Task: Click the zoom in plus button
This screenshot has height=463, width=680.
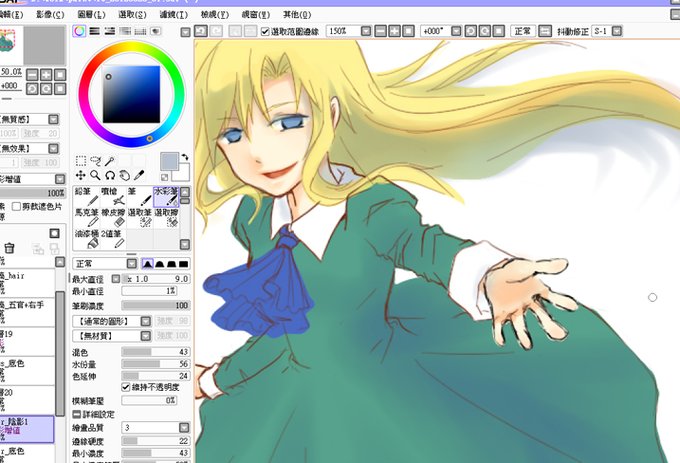Action: pyautogui.click(x=394, y=31)
